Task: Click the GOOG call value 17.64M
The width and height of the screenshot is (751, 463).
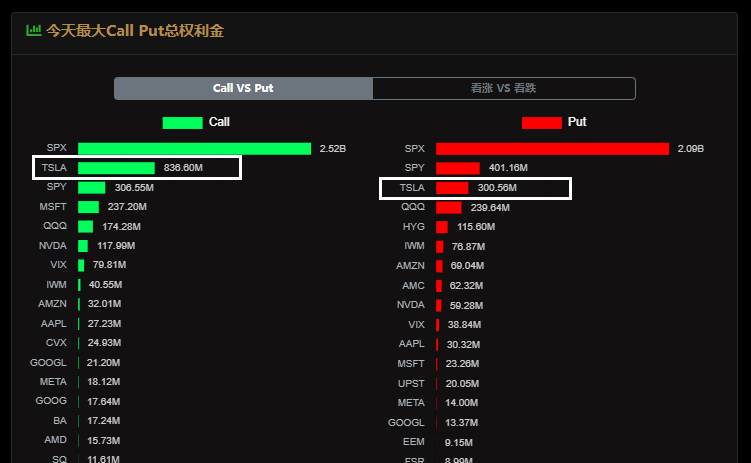Action: click(103, 402)
